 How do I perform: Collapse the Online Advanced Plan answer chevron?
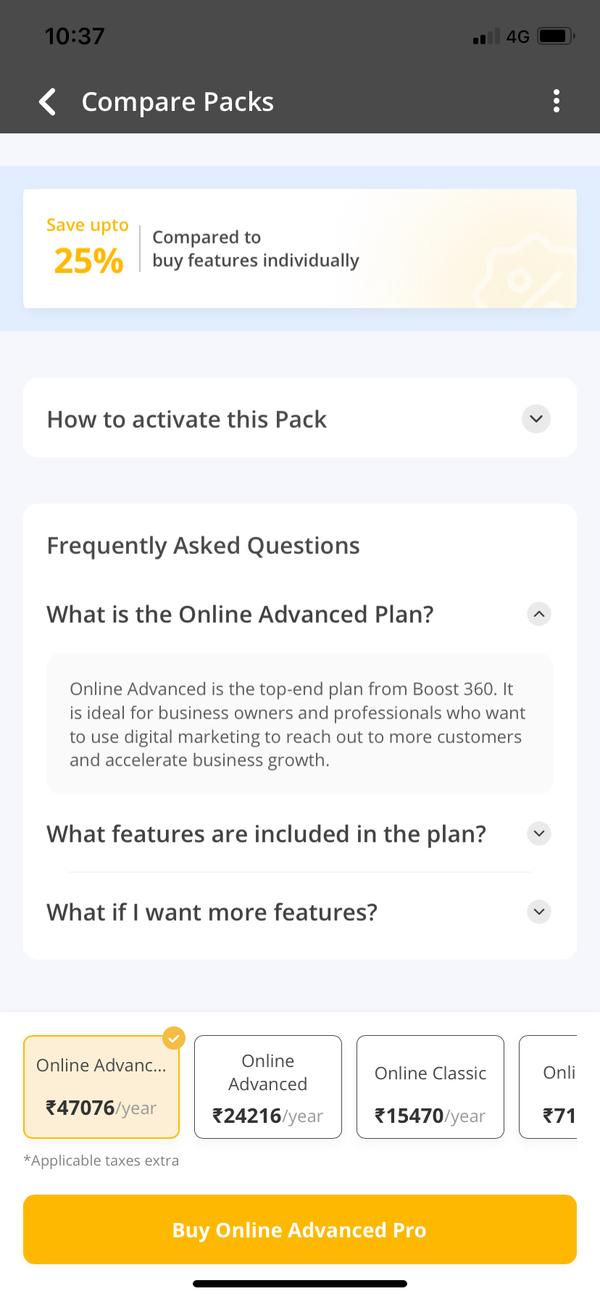tap(539, 614)
